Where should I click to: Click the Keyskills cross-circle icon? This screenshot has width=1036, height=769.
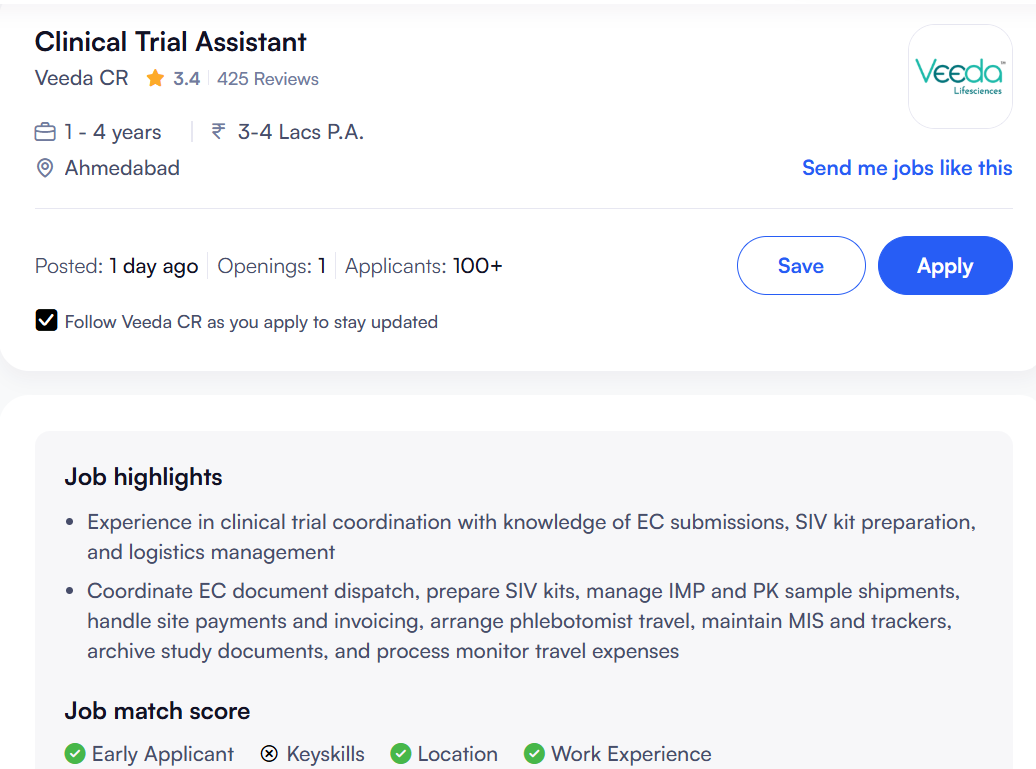tap(269, 754)
